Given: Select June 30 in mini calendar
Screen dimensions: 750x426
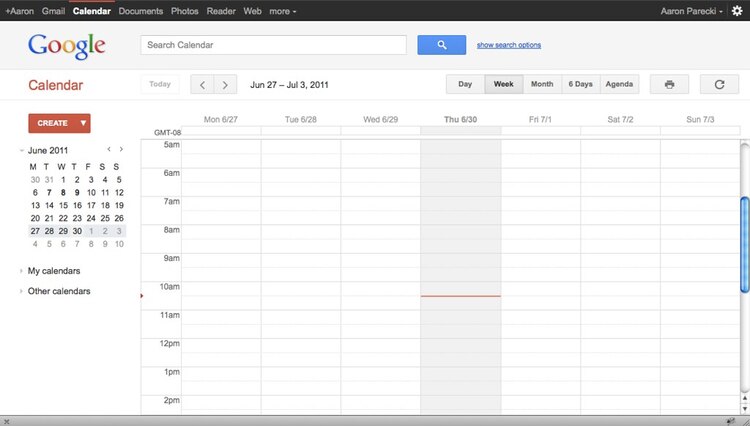Looking at the screenshot, I should [x=77, y=231].
